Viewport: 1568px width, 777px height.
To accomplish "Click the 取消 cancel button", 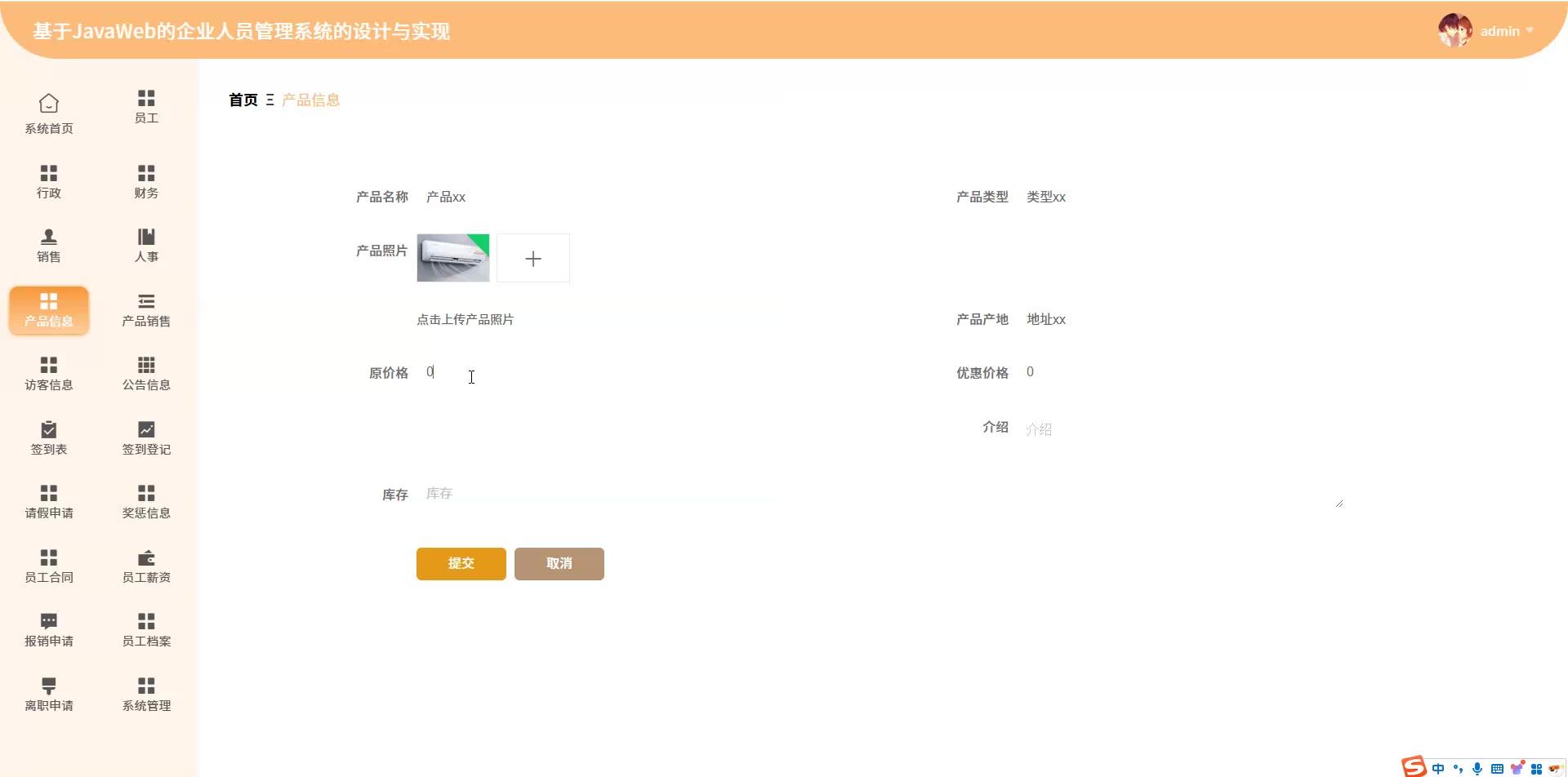I will (x=559, y=564).
